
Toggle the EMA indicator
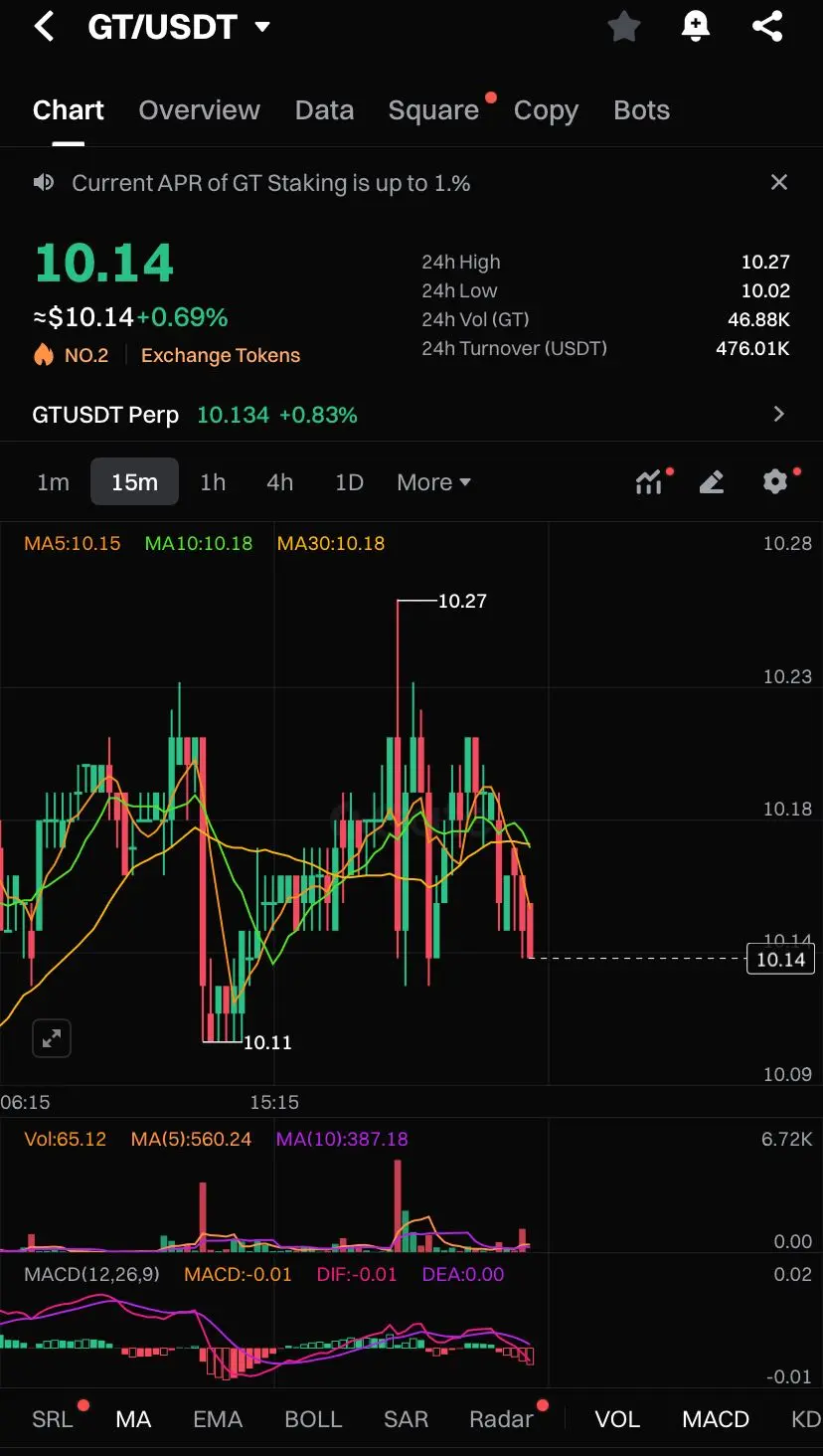point(218,1419)
